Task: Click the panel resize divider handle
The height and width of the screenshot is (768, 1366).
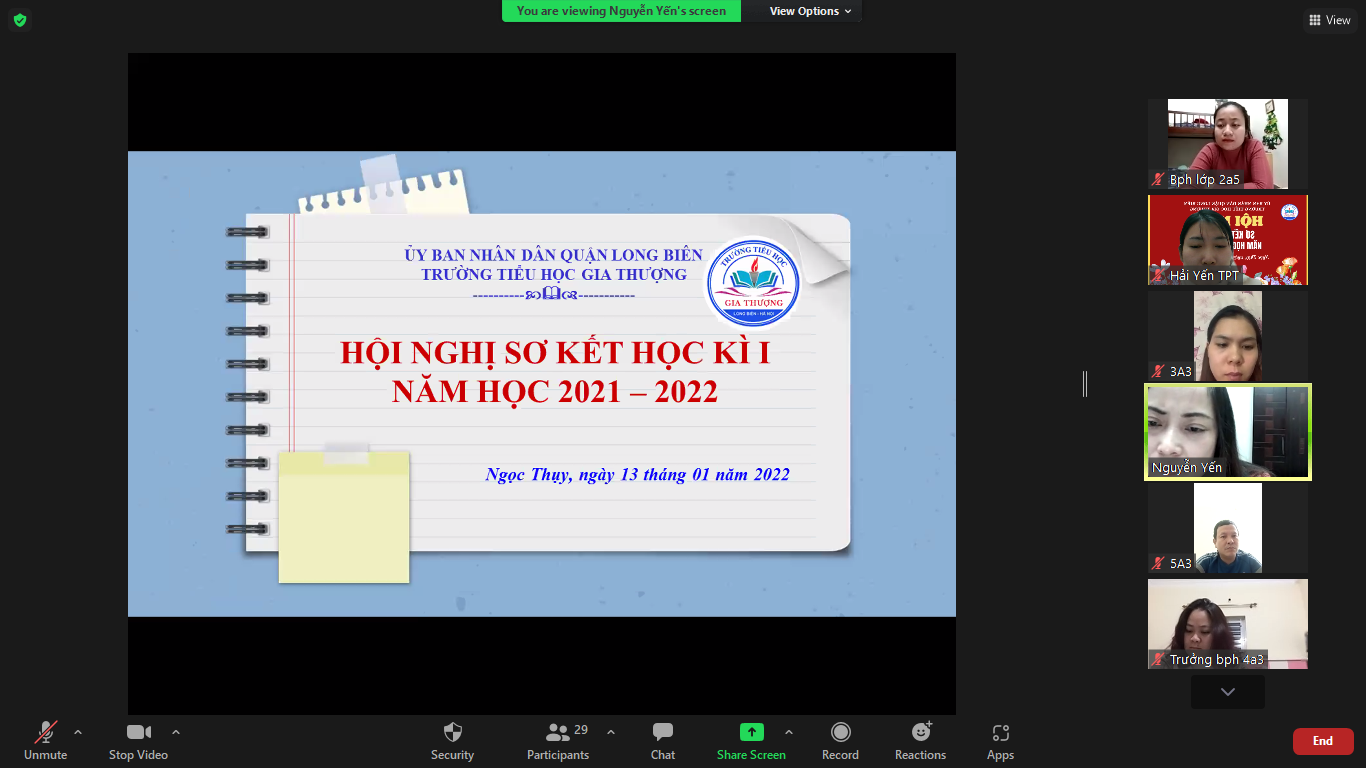Action: pyautogui.click(x=1085, y=383)
